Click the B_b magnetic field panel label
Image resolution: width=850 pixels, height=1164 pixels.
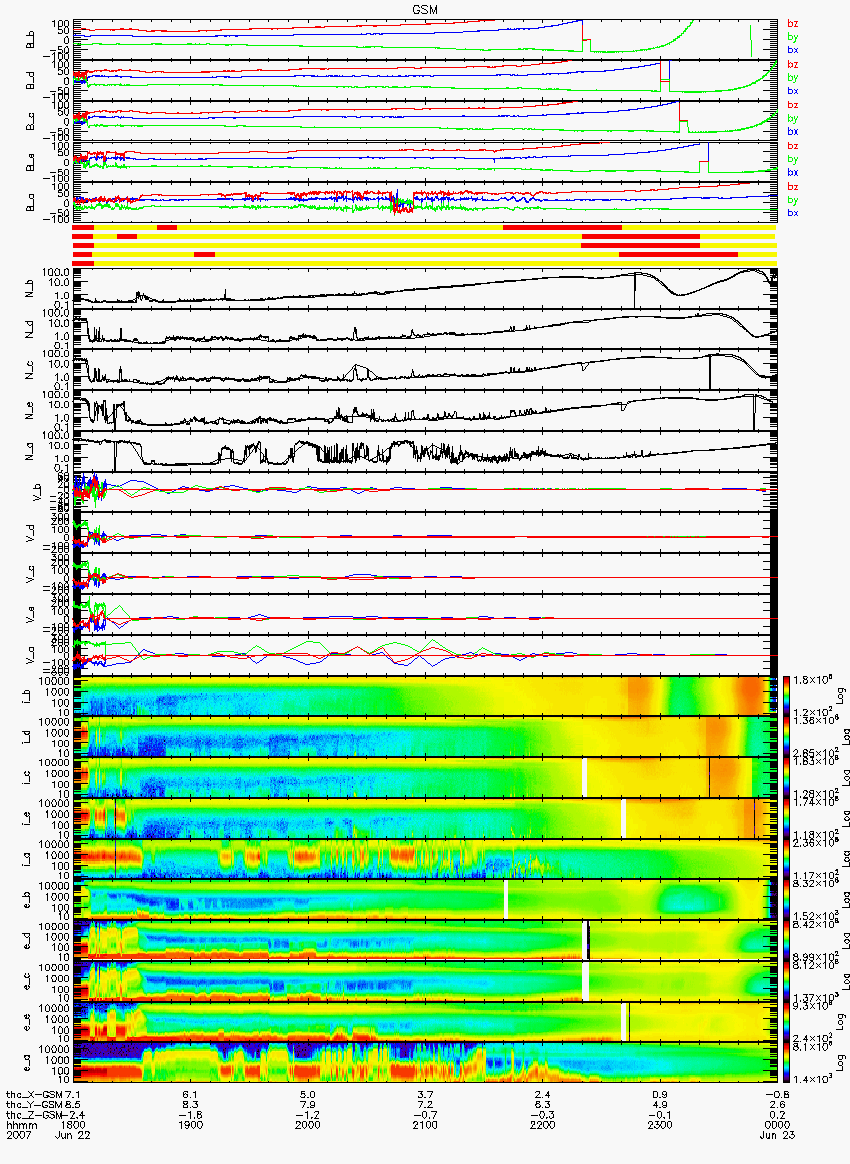click(x=30, y=40)
